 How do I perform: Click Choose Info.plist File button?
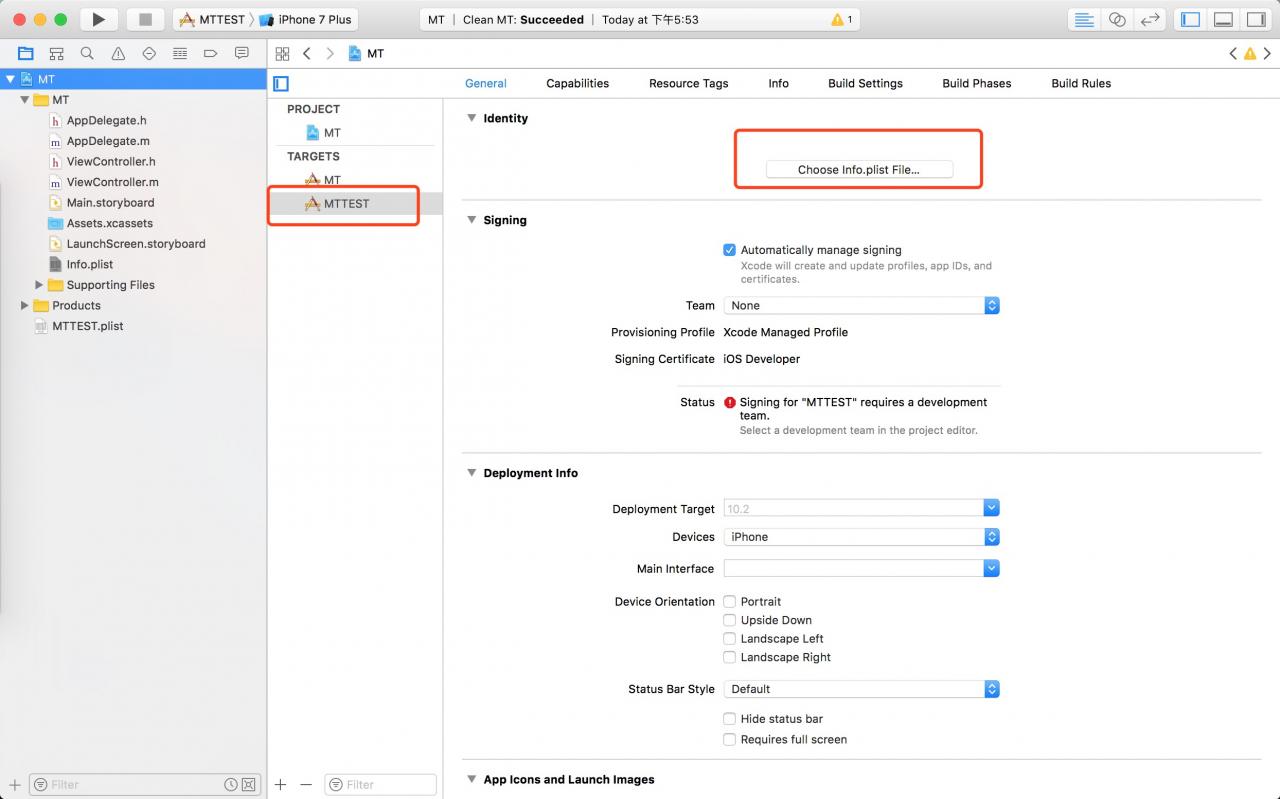859,170
